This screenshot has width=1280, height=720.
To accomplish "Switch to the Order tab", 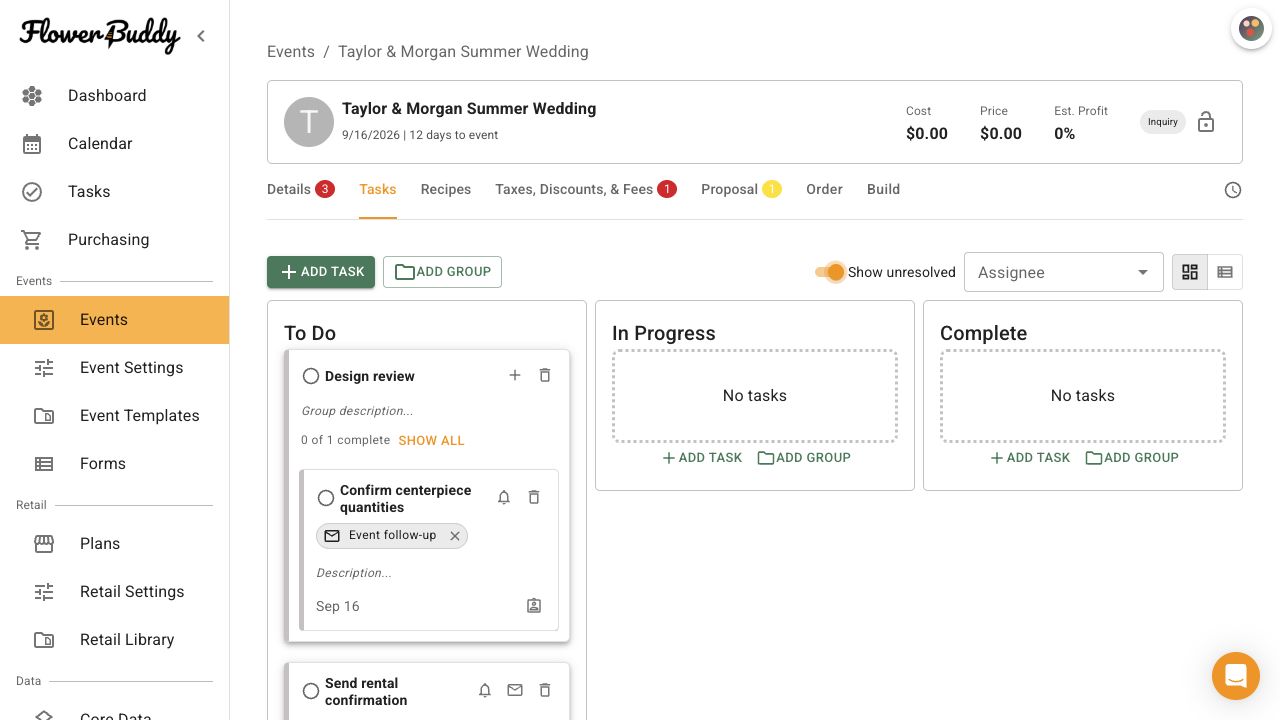I will click(x=824, y=189).
